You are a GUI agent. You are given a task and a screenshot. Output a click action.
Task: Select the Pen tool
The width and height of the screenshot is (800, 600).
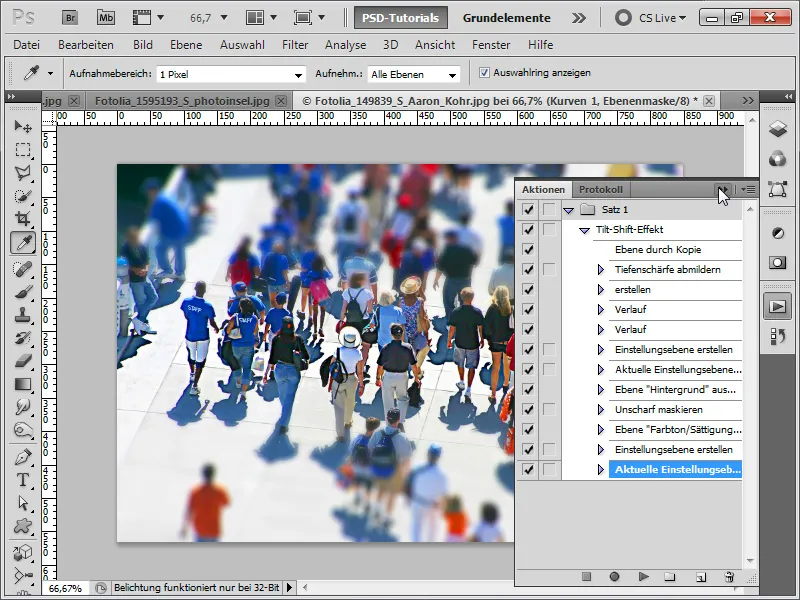pos(23,458)
